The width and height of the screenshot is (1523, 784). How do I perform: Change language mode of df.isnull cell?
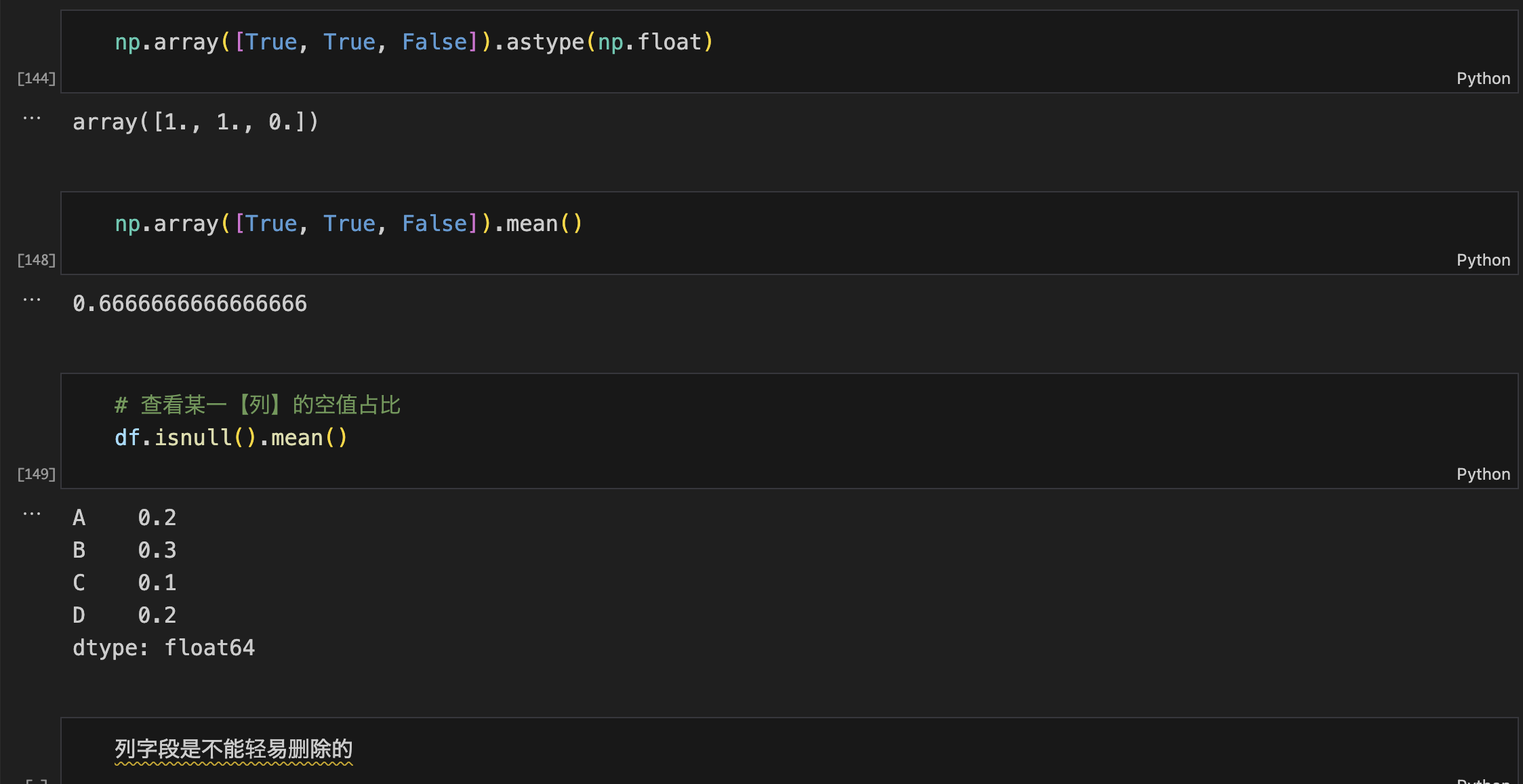point(1483,474)
